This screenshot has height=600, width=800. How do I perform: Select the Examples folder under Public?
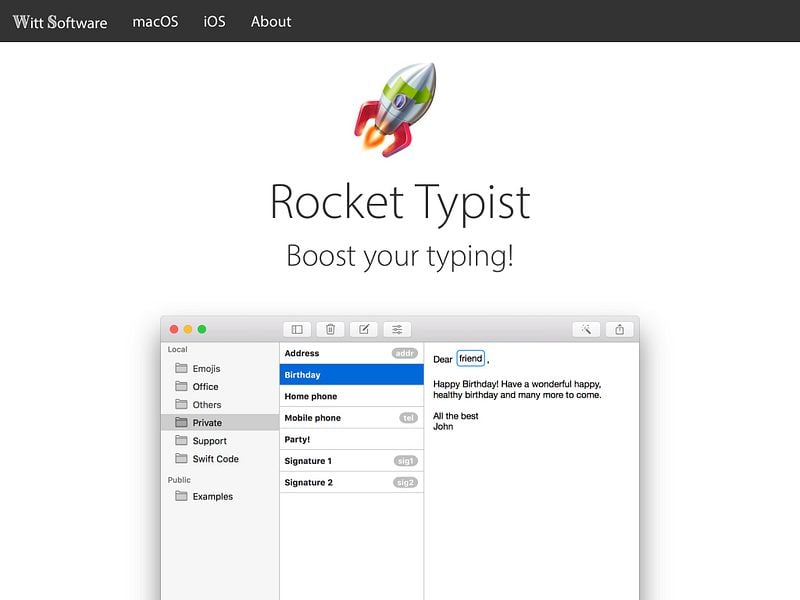[x=220, y=496]
